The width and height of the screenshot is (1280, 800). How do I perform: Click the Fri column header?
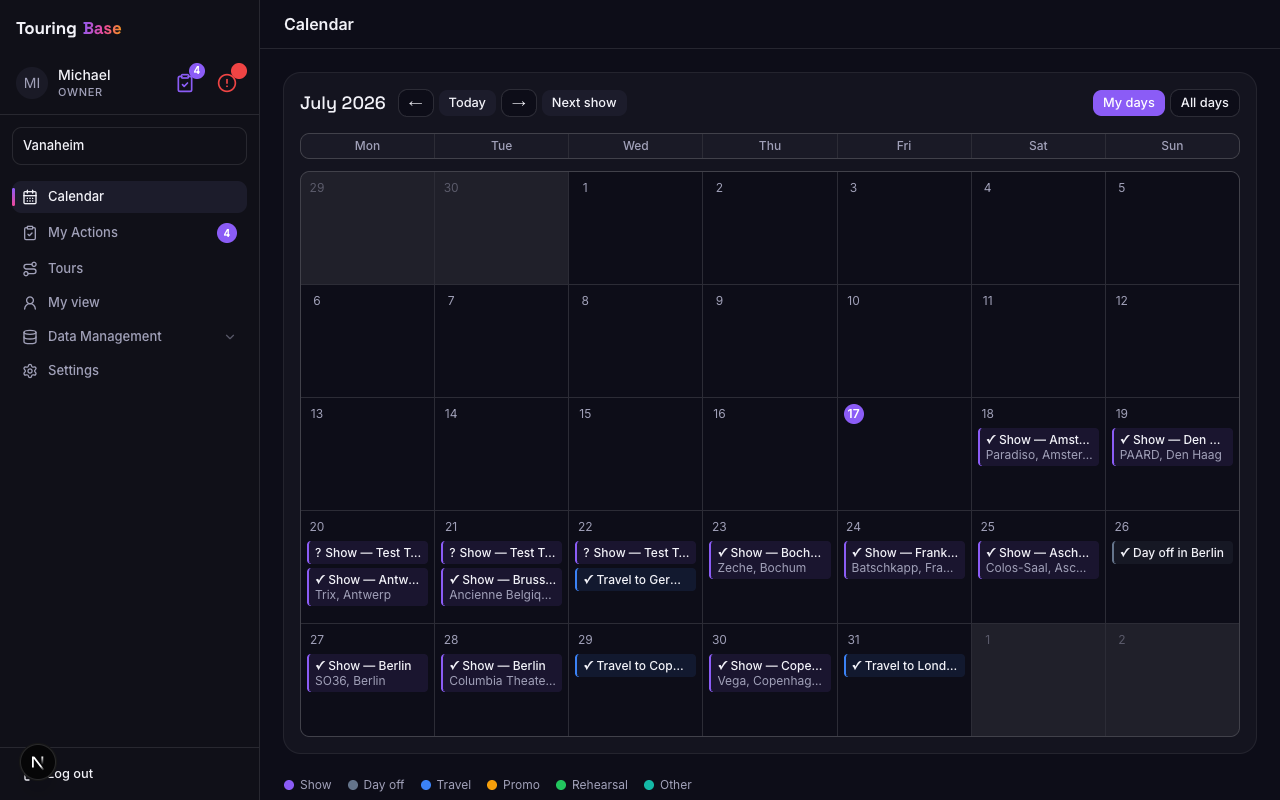[904, 146]
